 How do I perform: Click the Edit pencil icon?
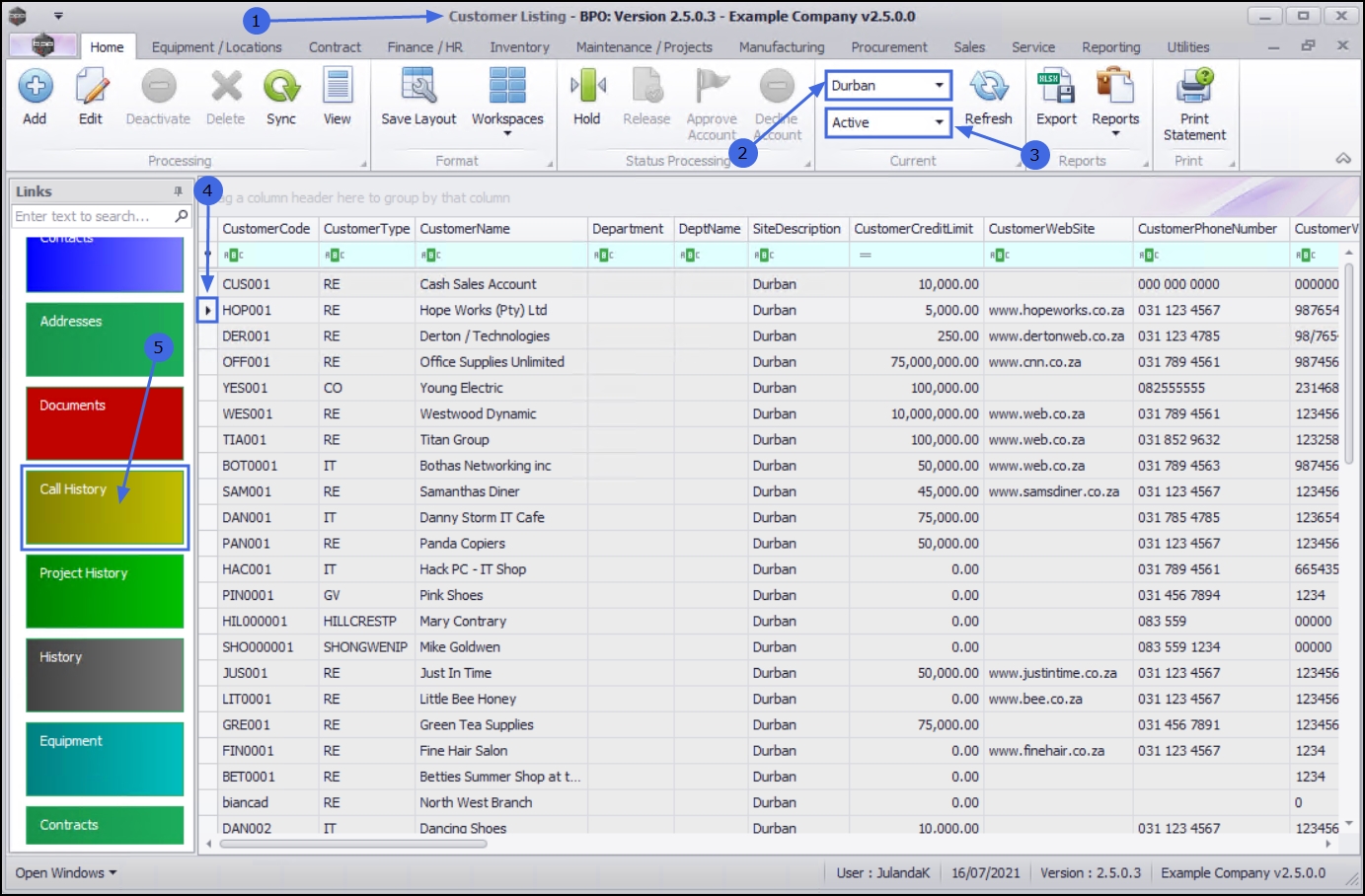point(91,87)
